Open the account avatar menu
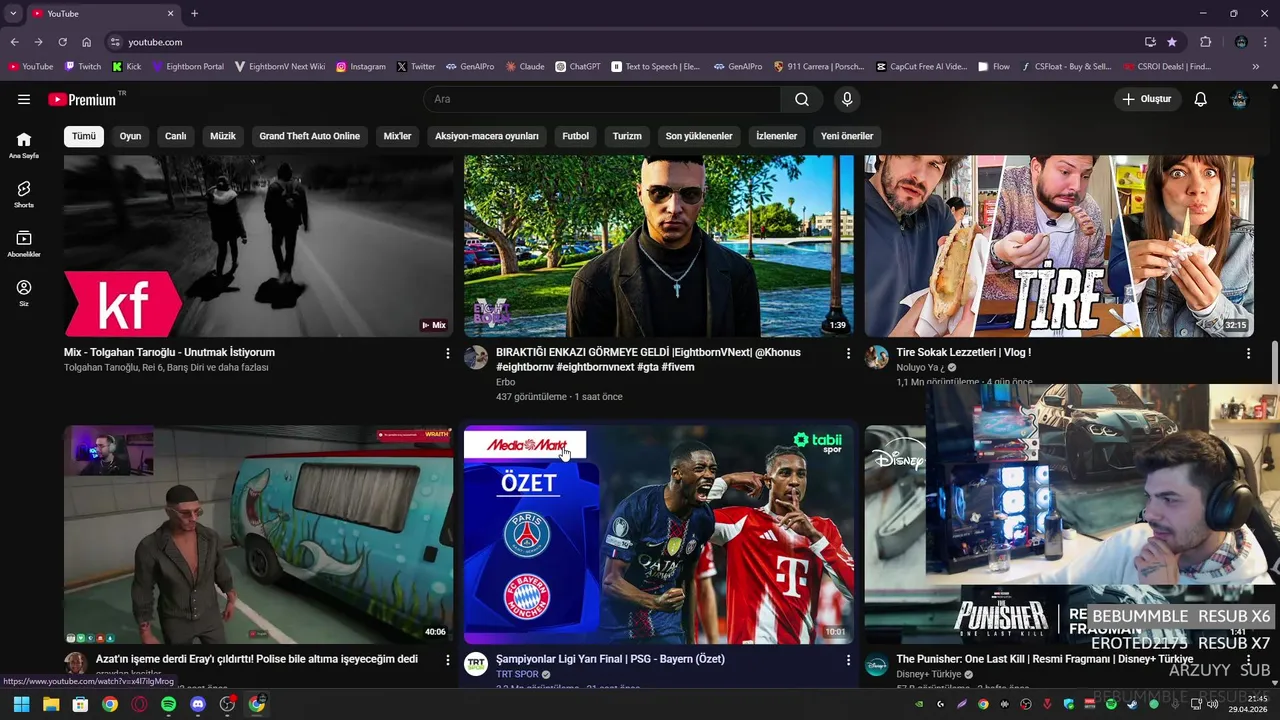The image size is (1280, 720). pyautogui.click(x=1240, y=99)
